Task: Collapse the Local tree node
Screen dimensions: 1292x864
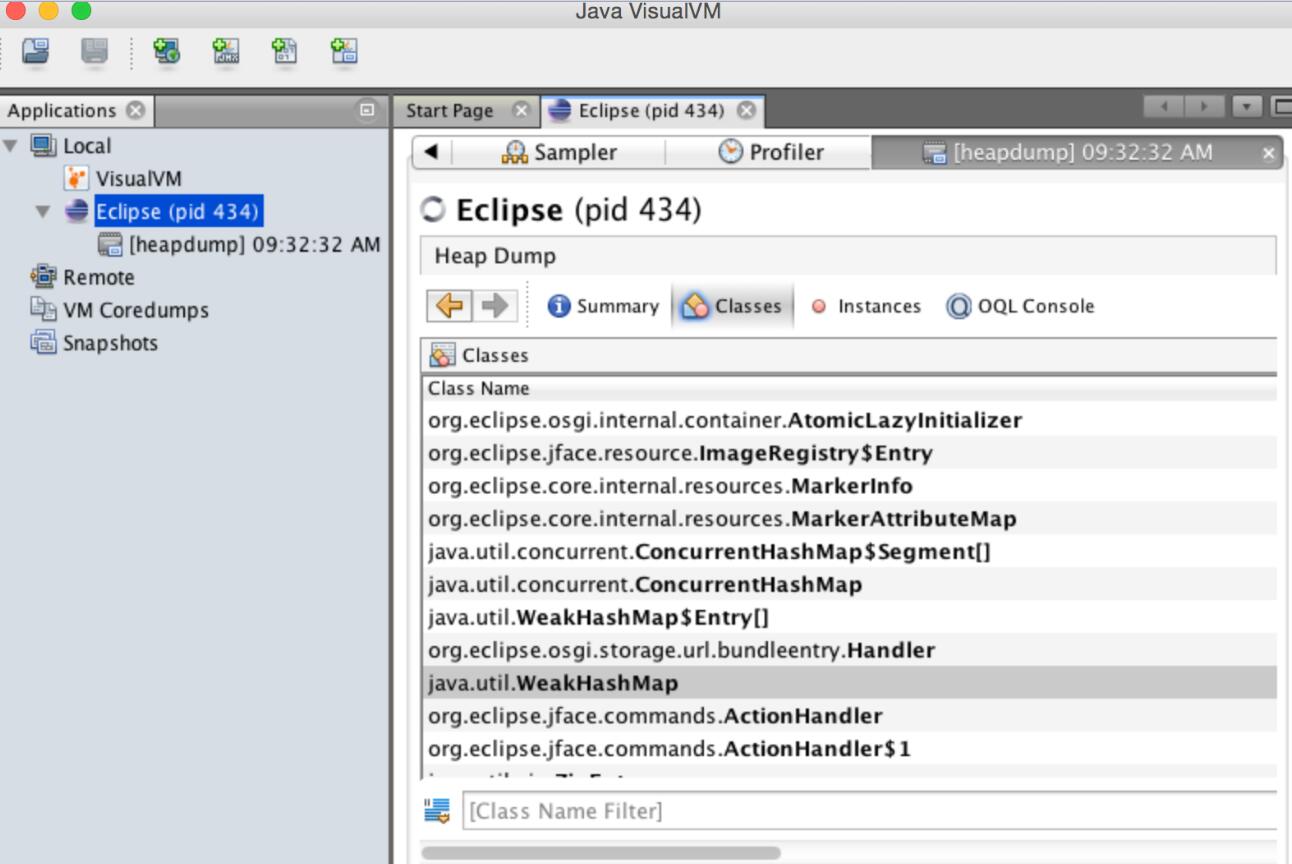Action: click(x=11, y=146)
